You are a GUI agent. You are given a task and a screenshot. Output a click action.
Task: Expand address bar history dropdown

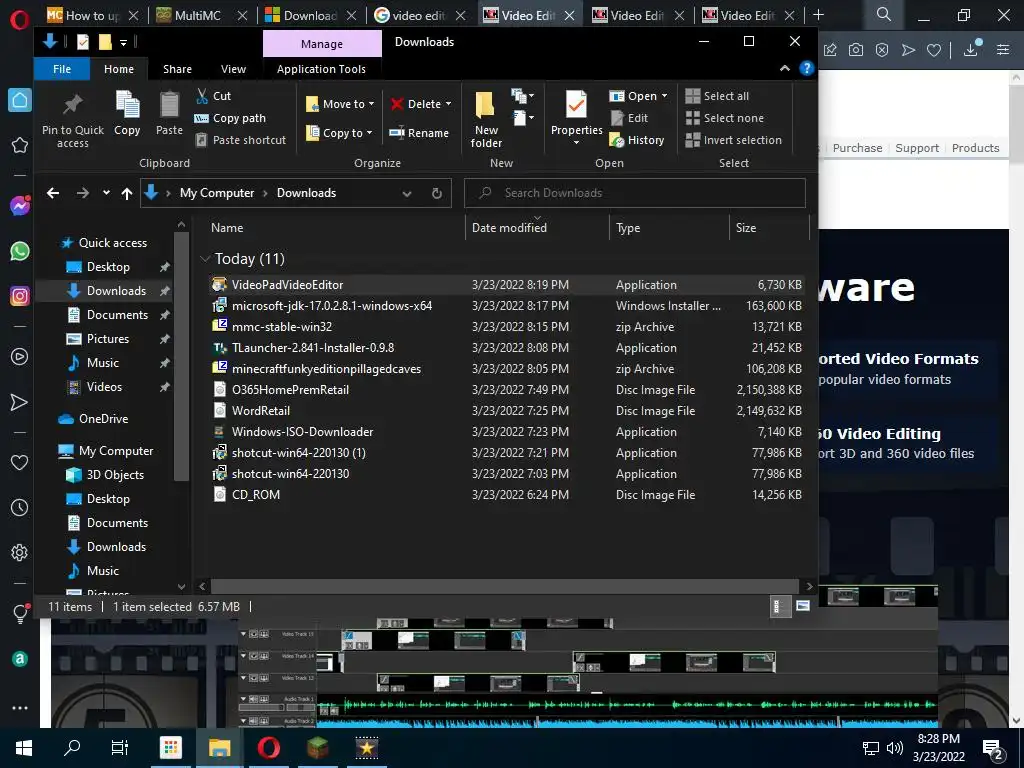click(x=407, y=193)
